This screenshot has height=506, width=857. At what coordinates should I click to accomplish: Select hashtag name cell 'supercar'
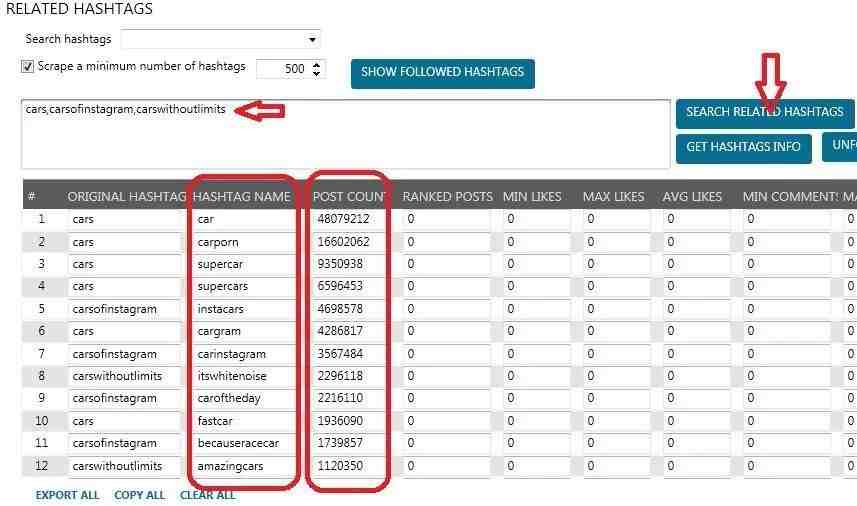pos(243,264)
